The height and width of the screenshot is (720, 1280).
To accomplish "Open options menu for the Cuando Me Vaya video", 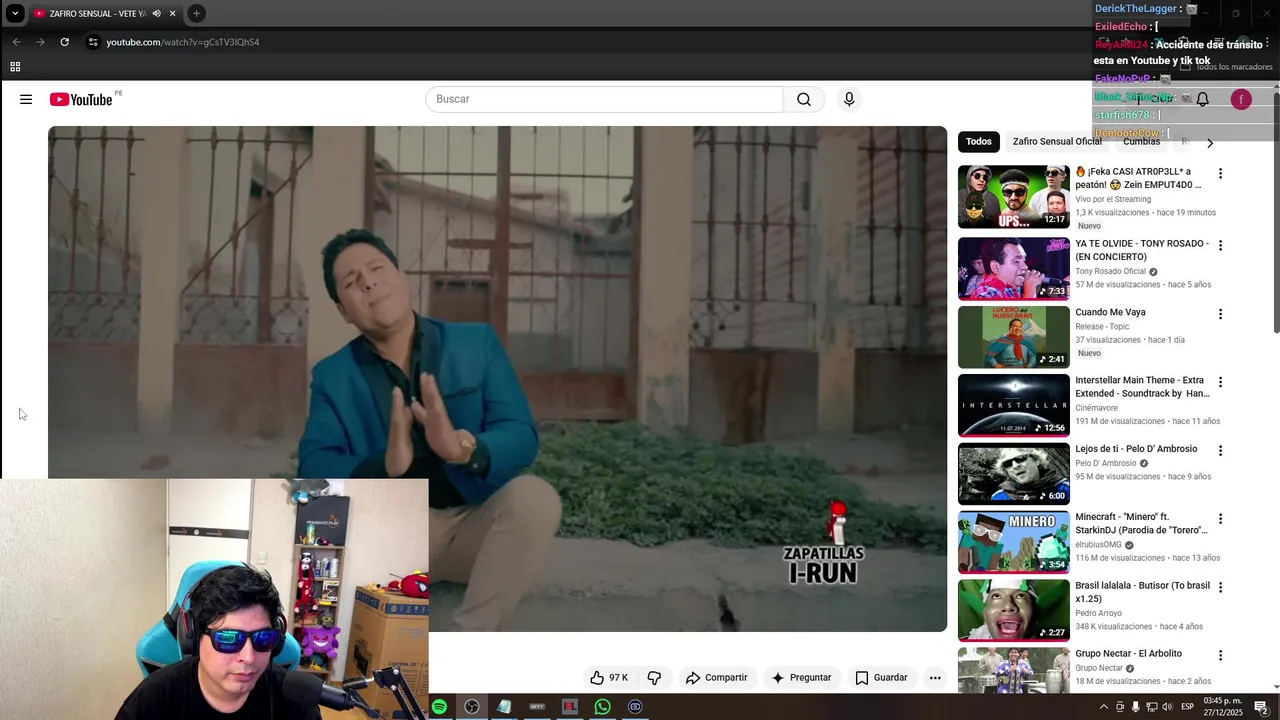I will 1220,314.
